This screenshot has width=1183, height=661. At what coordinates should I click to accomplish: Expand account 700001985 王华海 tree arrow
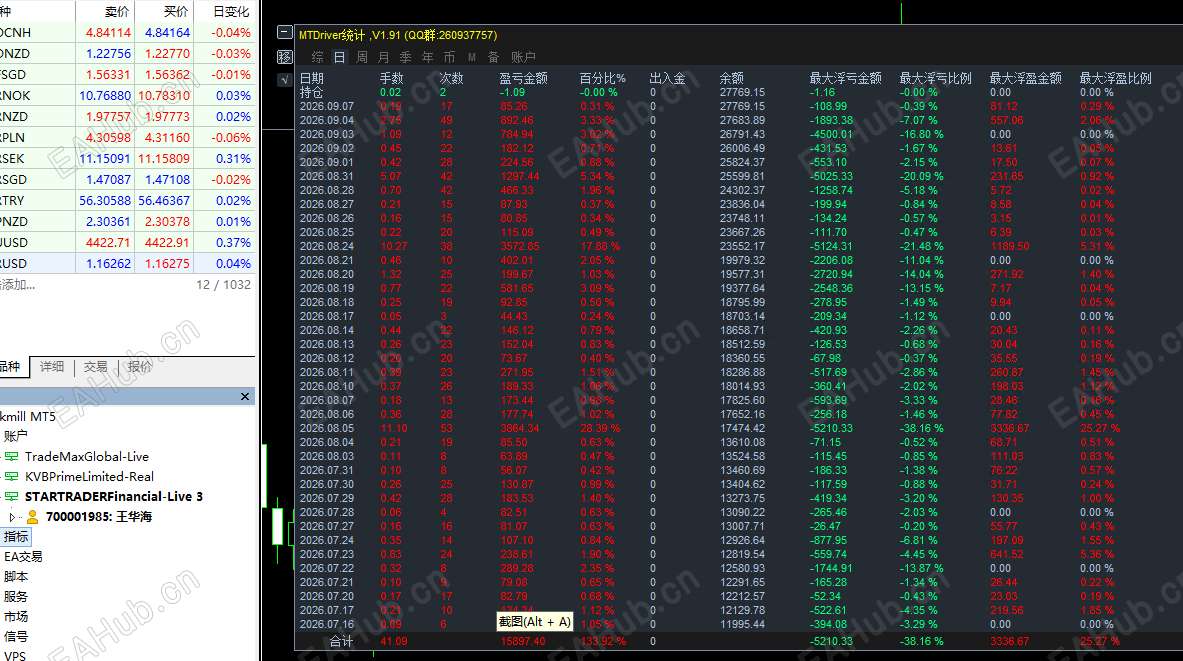12,517
